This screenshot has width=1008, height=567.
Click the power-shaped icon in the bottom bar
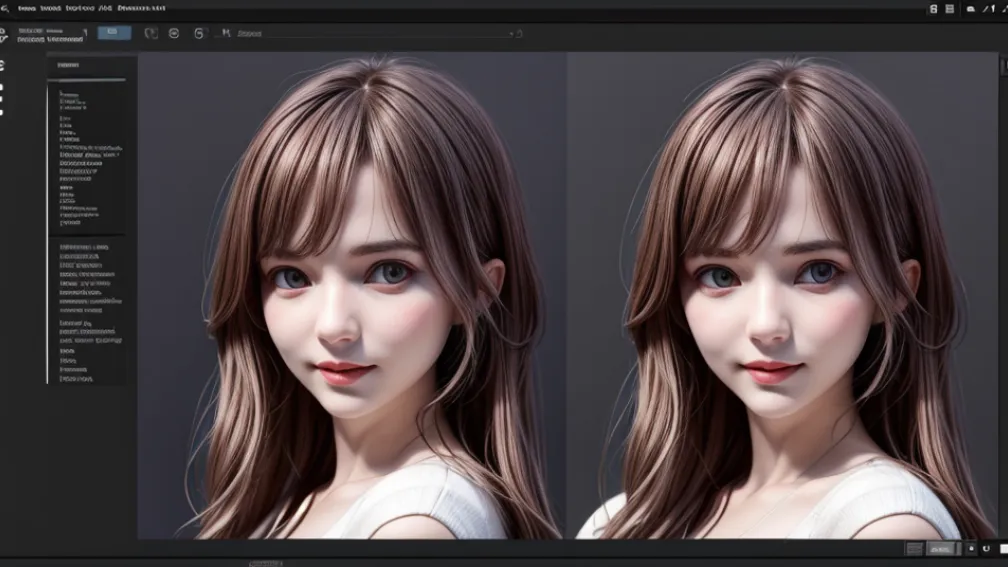986,548
